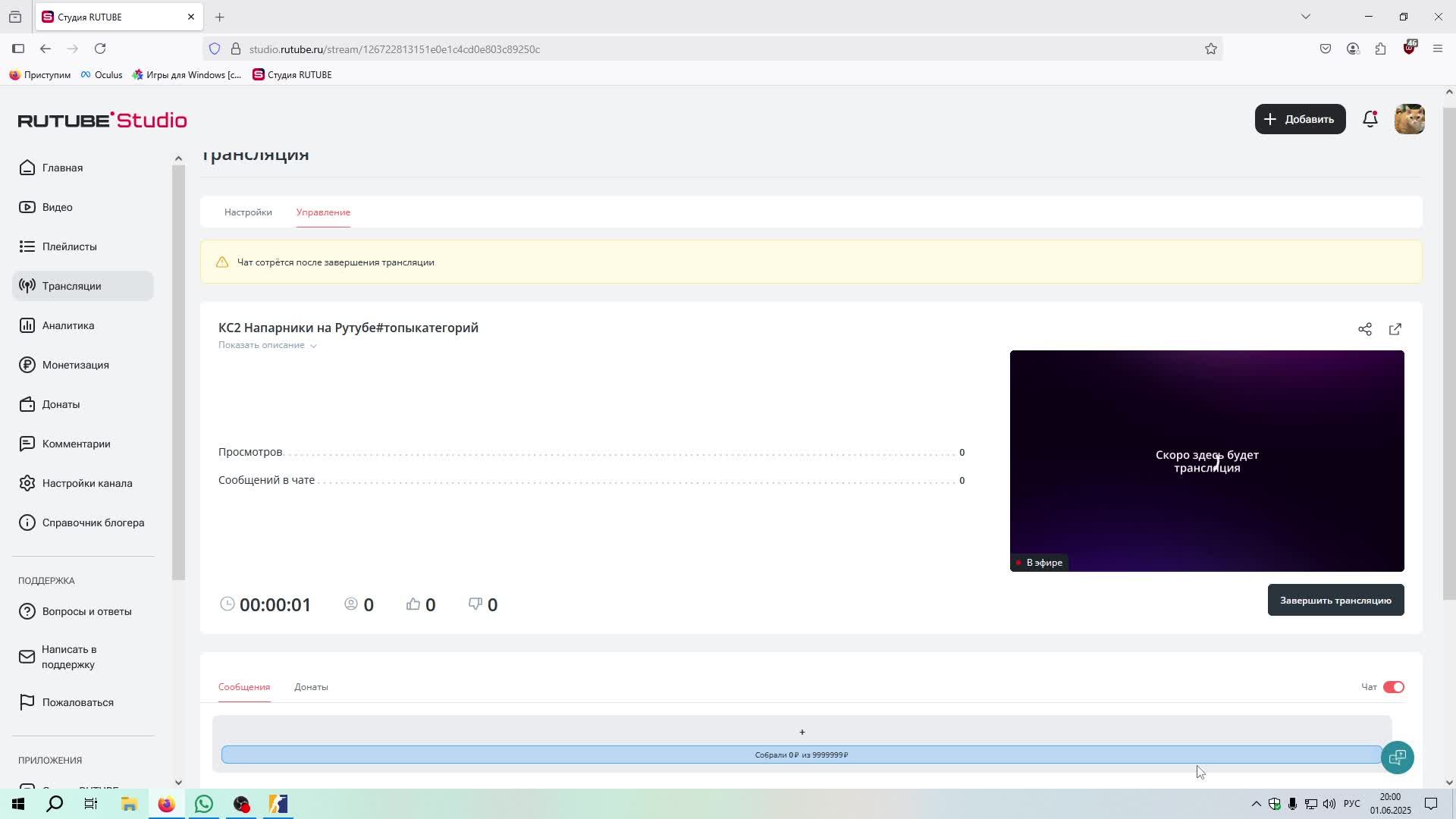Open a new browser tab
Image resolution: width=1456 pixels, height=819 pixels.
[x=220, y=17]
